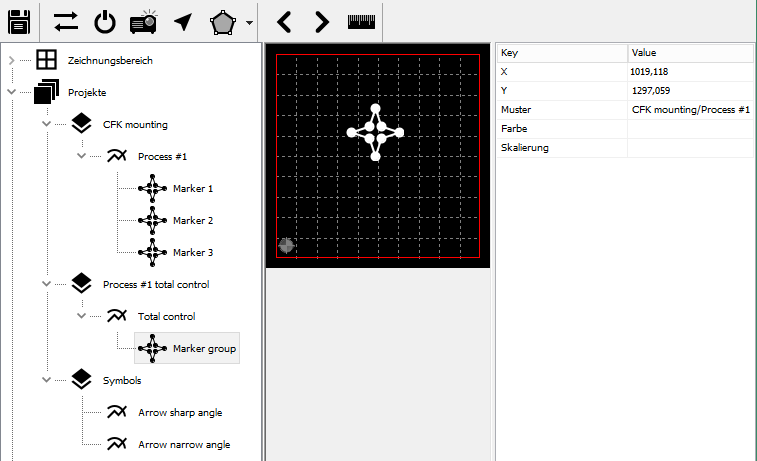757x461 pixels.
Task: Click the ruler measurement icon
Action: [x=362, y=22]
